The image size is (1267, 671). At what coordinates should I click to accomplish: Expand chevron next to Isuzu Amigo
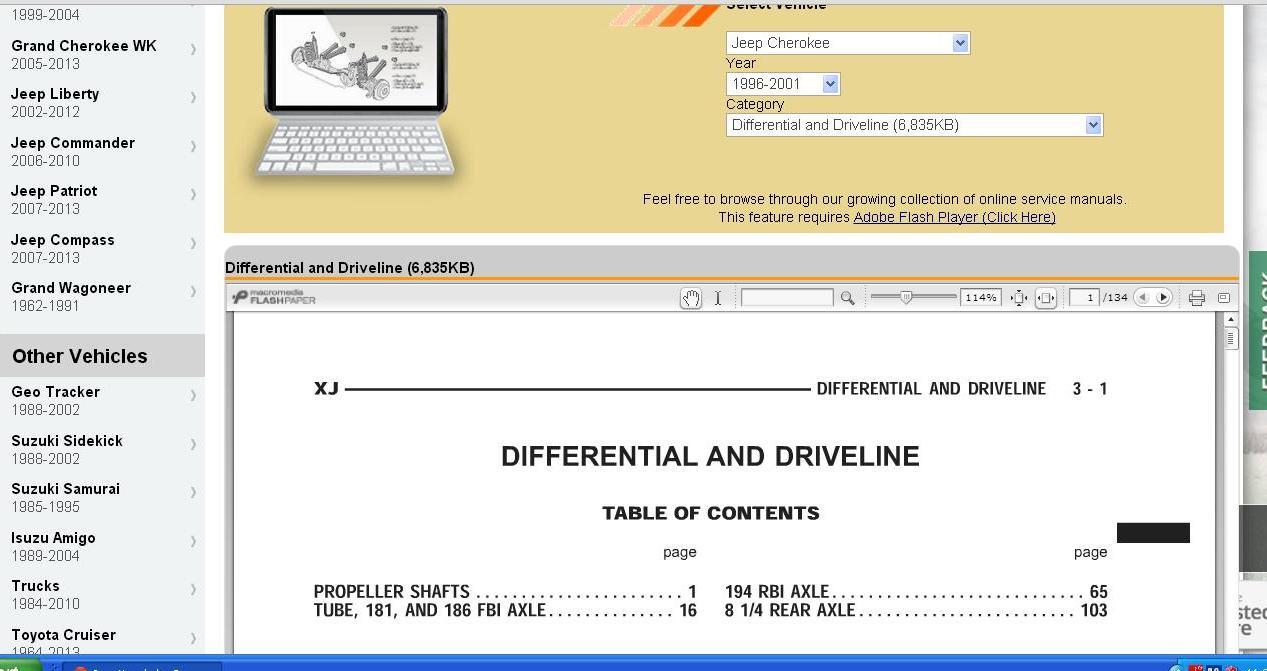click(193, 541)
